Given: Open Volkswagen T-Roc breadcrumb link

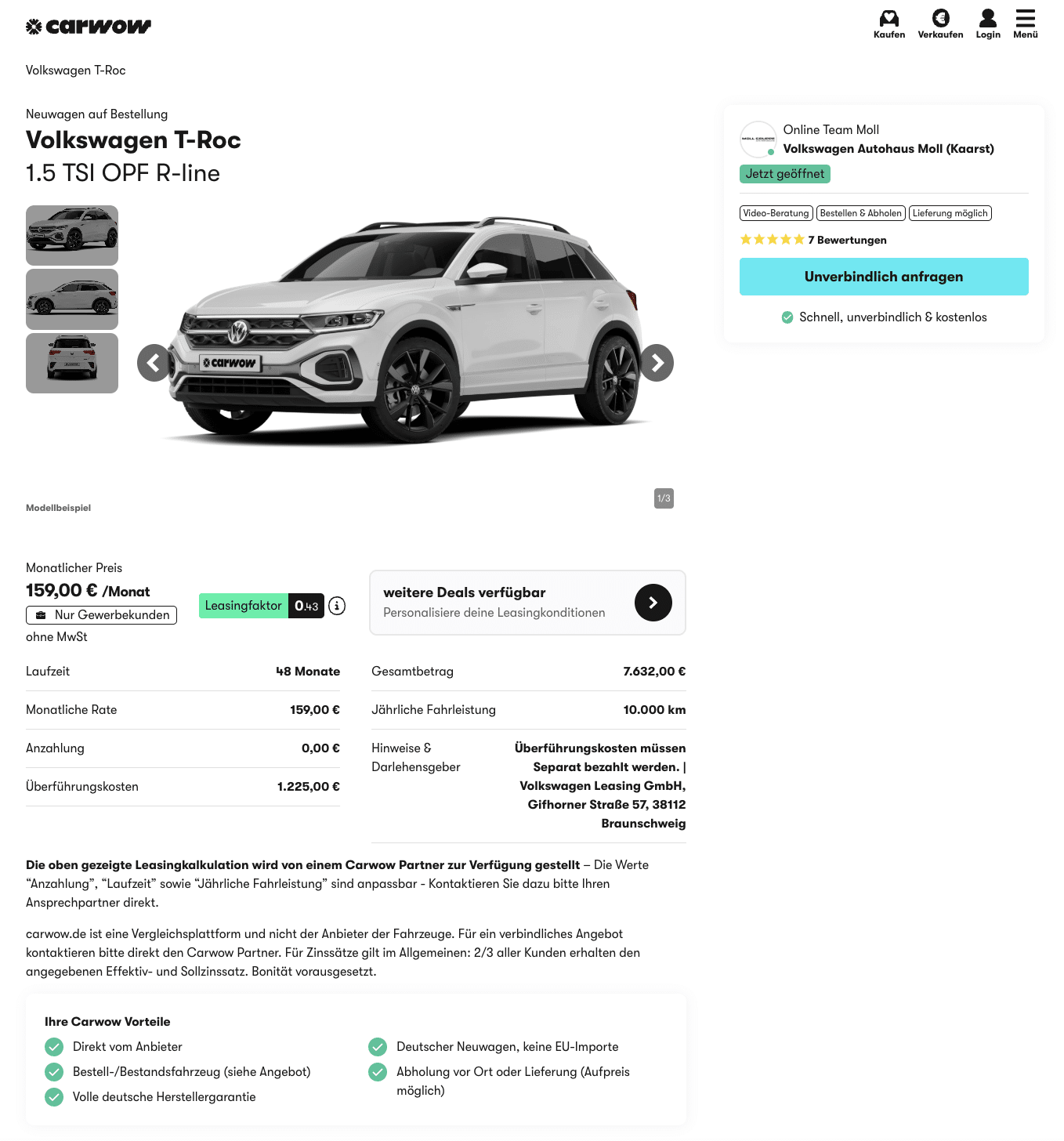Looking at the screenshot, I should click(x=76, y=71).
